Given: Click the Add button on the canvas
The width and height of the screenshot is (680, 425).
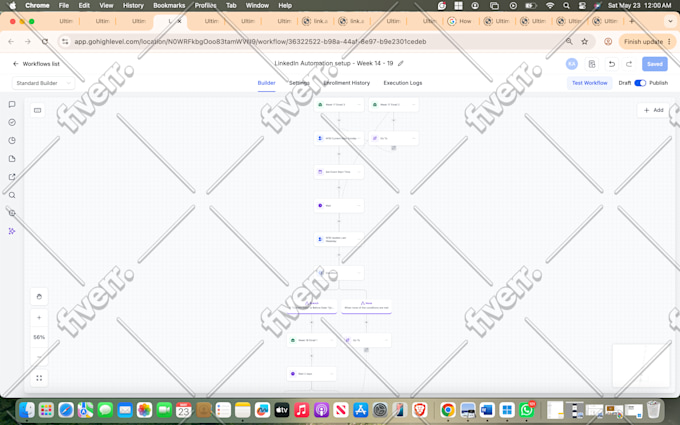Looking at the screenshot, I should click(654, 110).
